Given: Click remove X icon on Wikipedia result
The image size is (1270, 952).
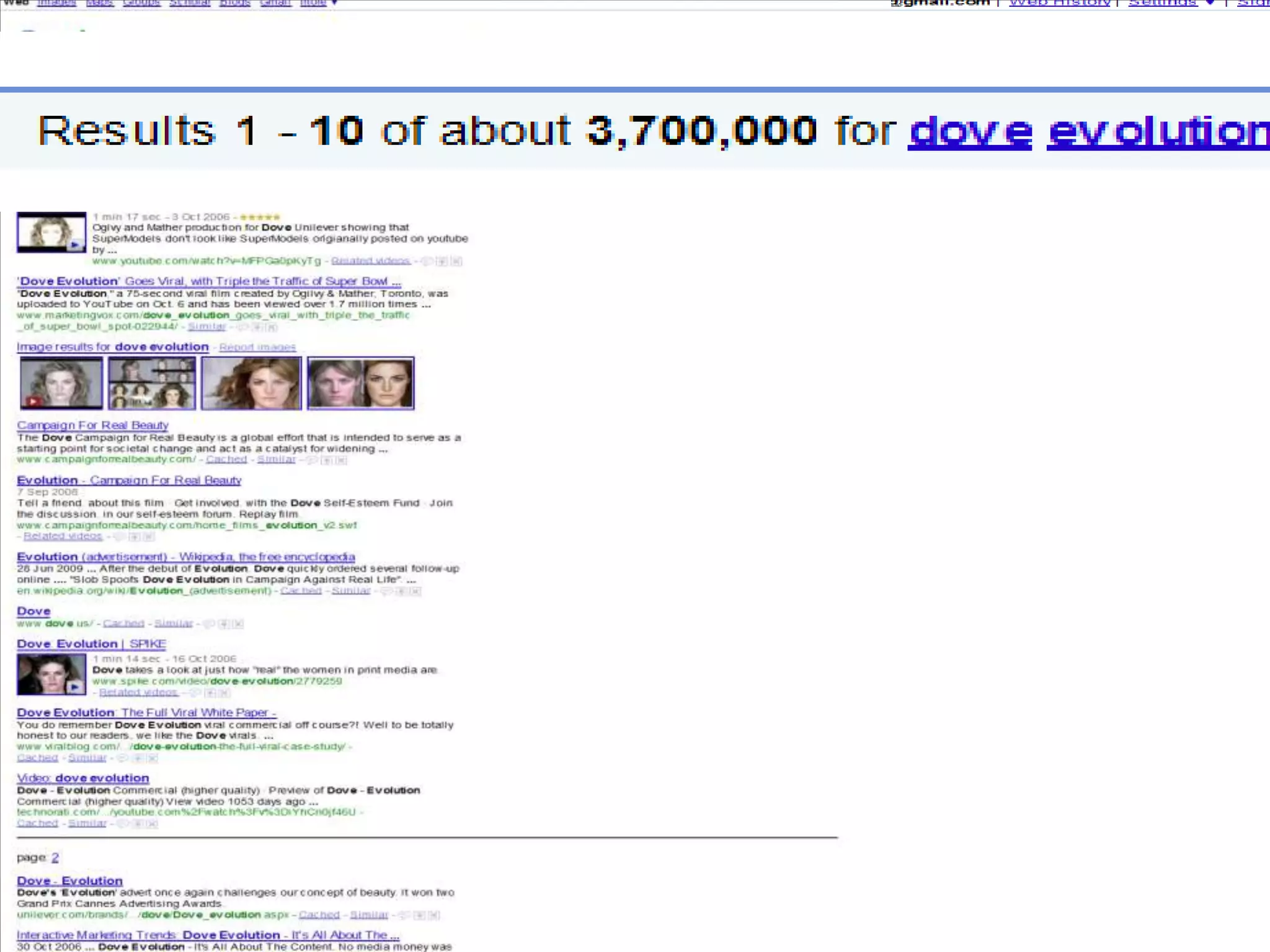Looking at the screenshot, I should (x=415, y=591).
